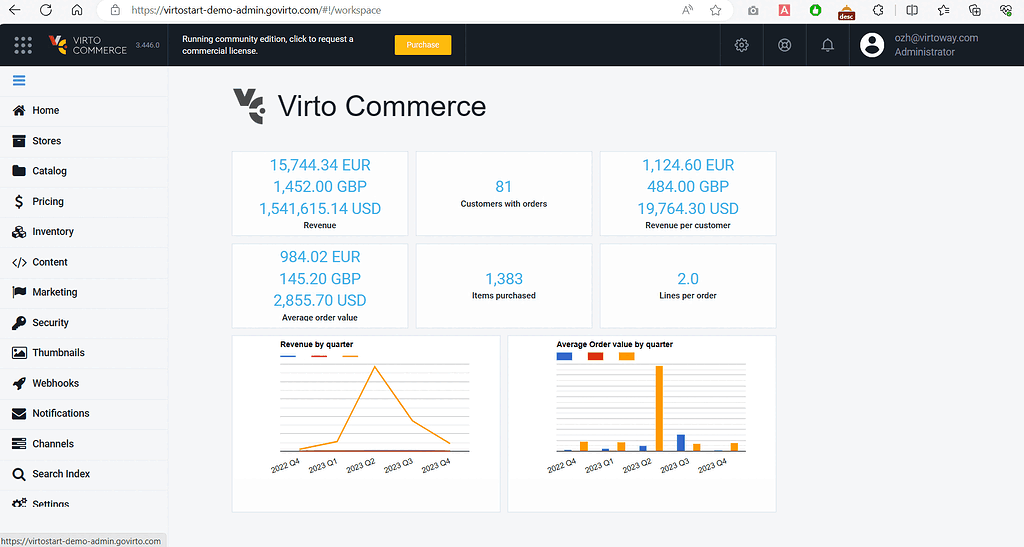This screenshot has width=1024, height=547.
Task: Click blue legend swatch in Average Order chart
Action: [x=564, y=356]
